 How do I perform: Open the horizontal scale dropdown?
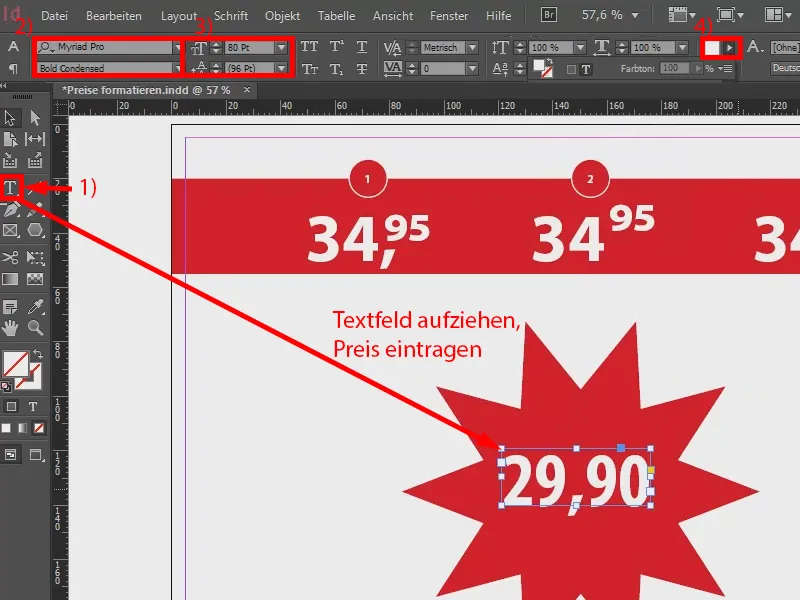pos(683,47)
